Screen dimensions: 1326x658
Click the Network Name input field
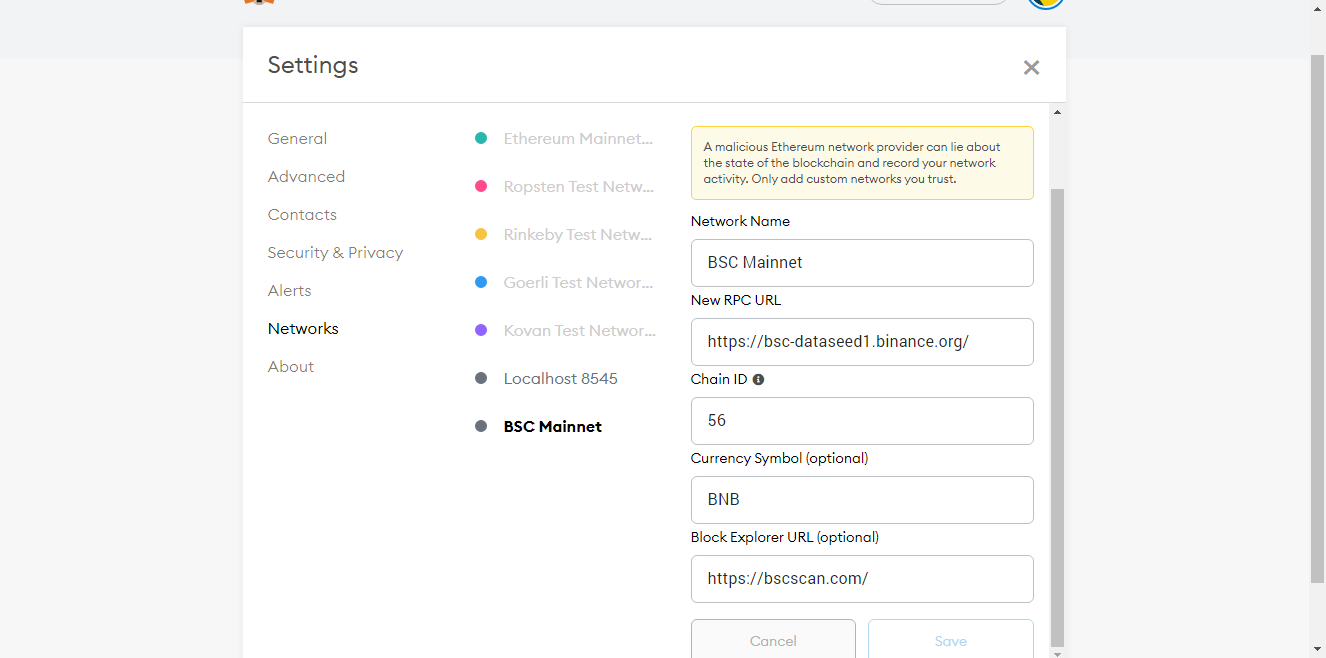click(862, 263)
